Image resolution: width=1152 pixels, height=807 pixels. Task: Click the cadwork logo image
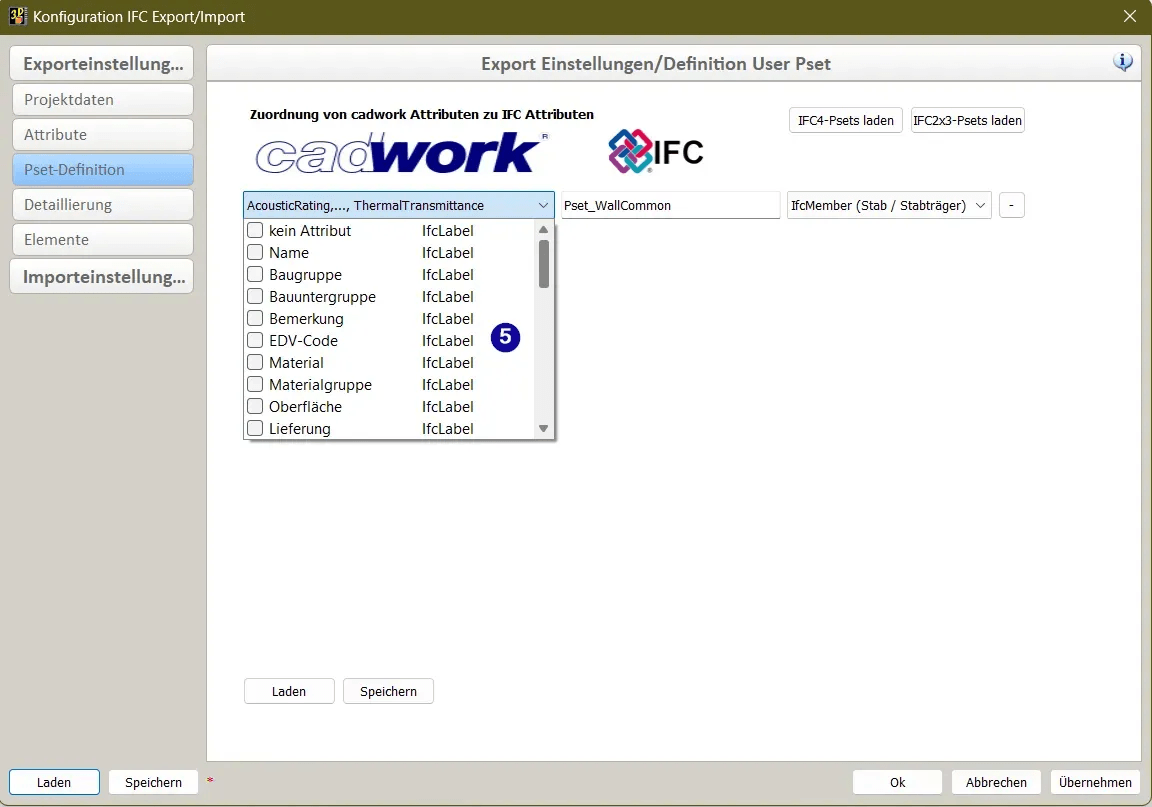click(x=398, y=153)
